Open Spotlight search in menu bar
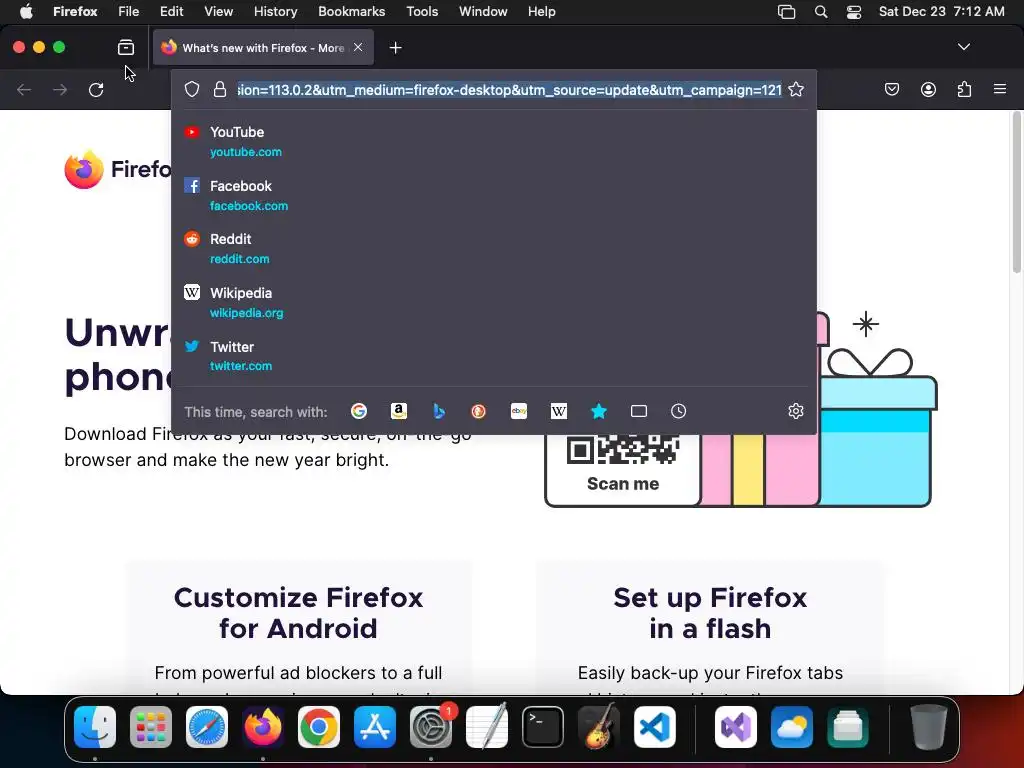 pyautogui.click(x=821, y=12)
